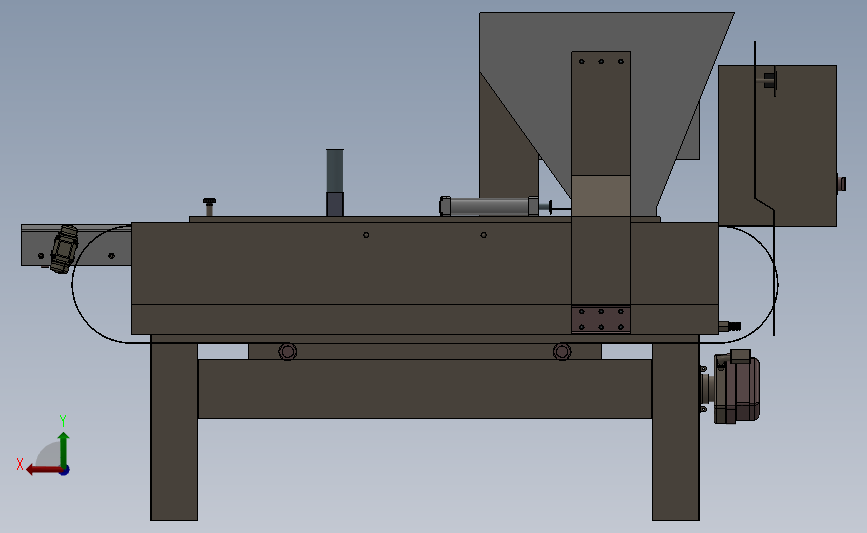Select the left roller circle under the frame
867x533 pixels.
[x=288, y=351]
